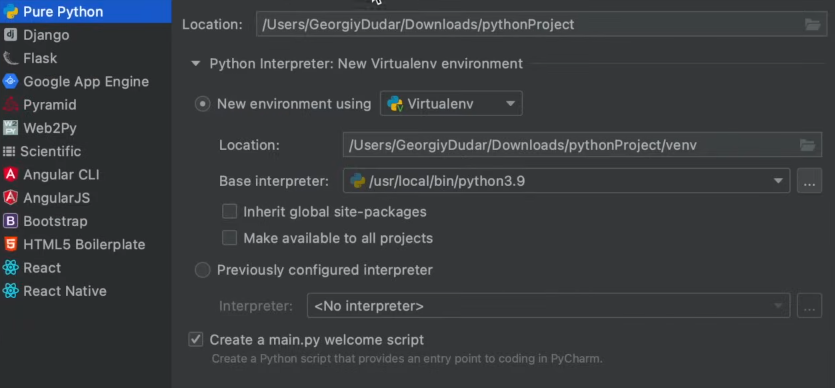Click the welcome script description text

click(407, 359)
